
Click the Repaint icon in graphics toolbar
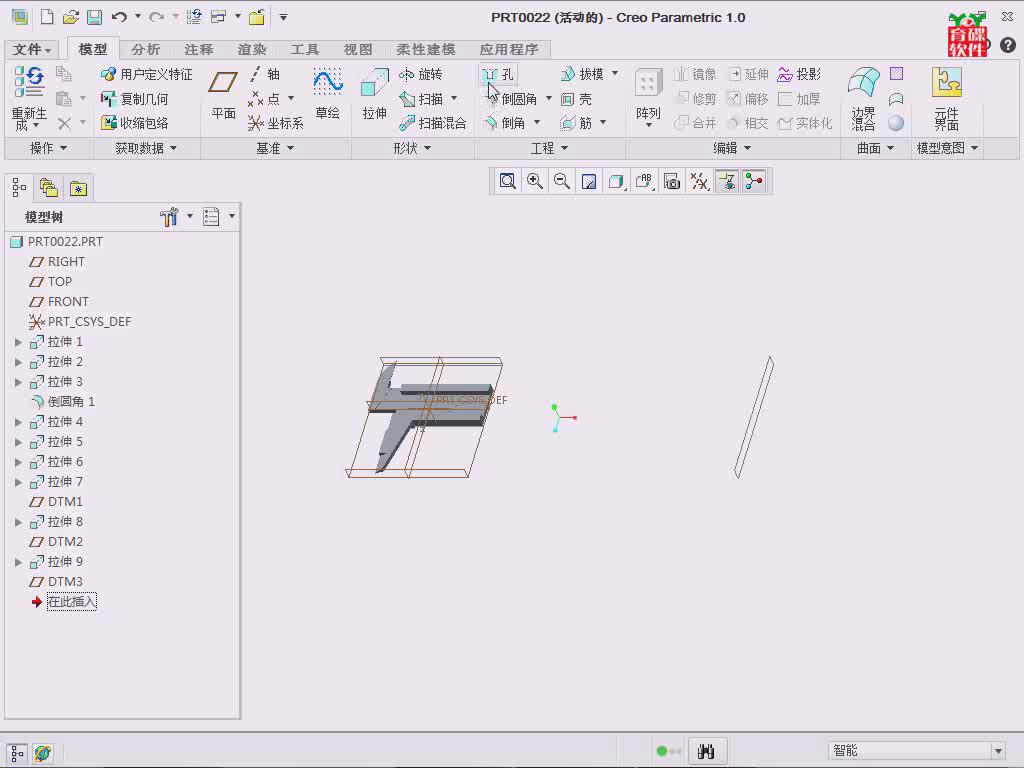589,181
